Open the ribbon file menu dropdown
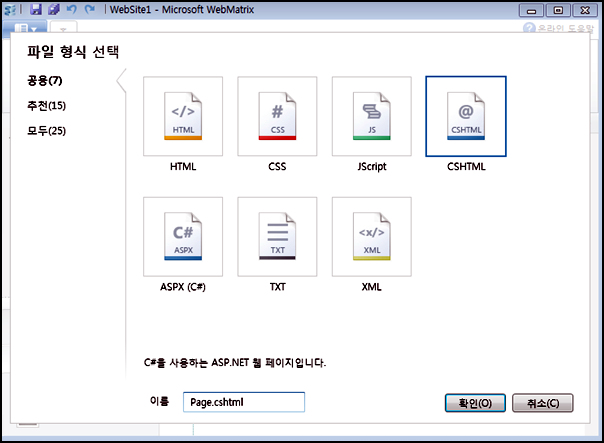The width and height of the screenshot is (604, 443). 25,29
